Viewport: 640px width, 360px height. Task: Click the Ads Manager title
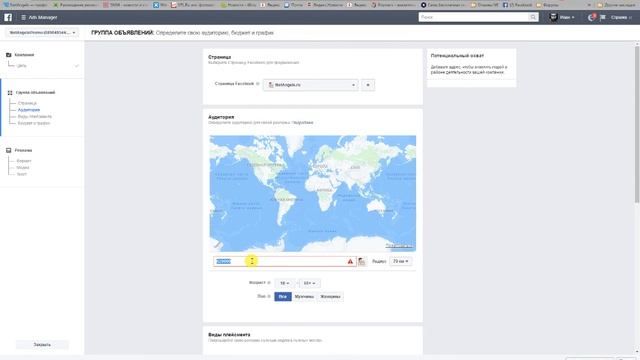point(43,18)
